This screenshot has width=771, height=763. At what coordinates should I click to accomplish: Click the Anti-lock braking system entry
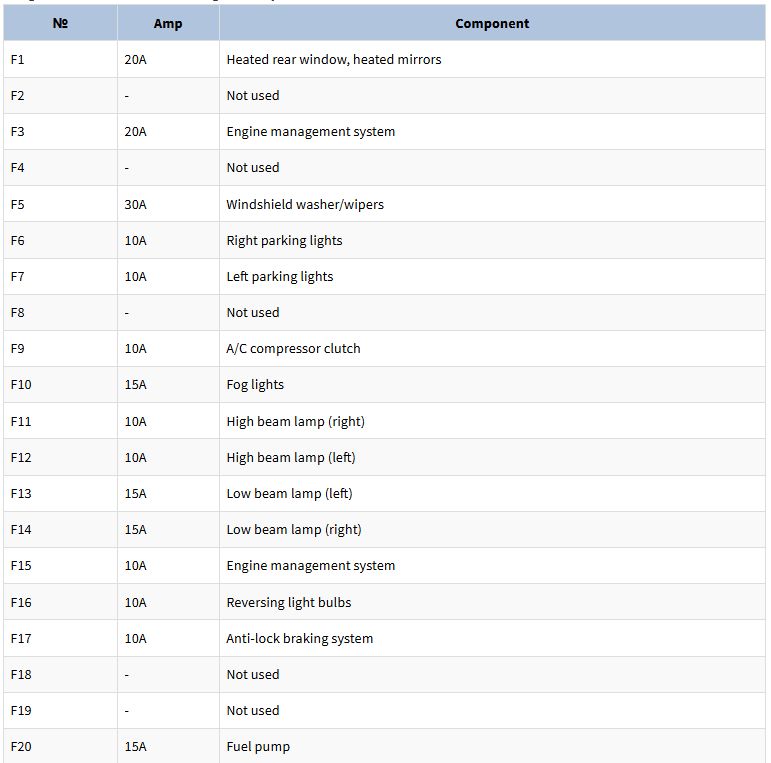point(299,638)
